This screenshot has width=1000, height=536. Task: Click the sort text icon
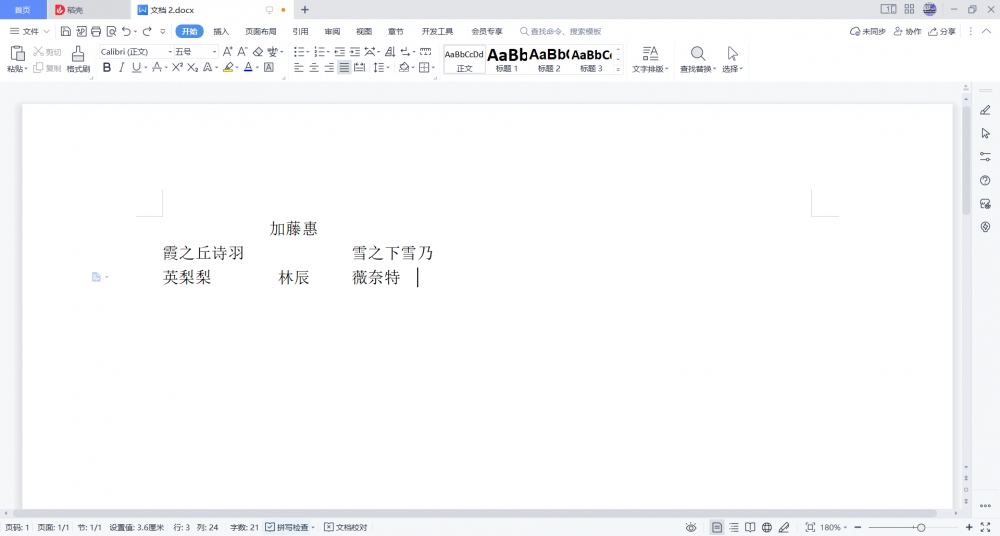coord(390,52)
